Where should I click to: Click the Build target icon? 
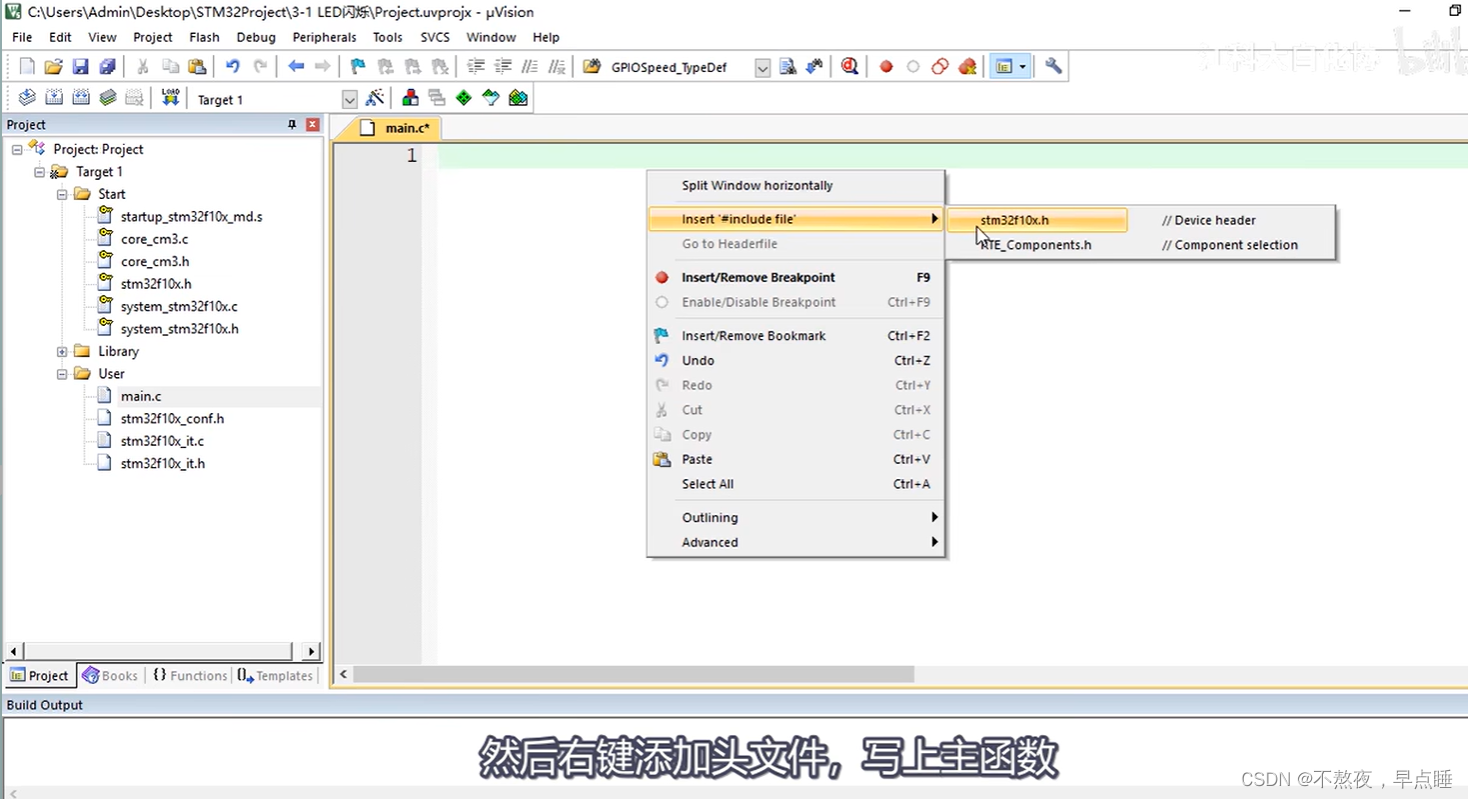click(x=54, y=97)
